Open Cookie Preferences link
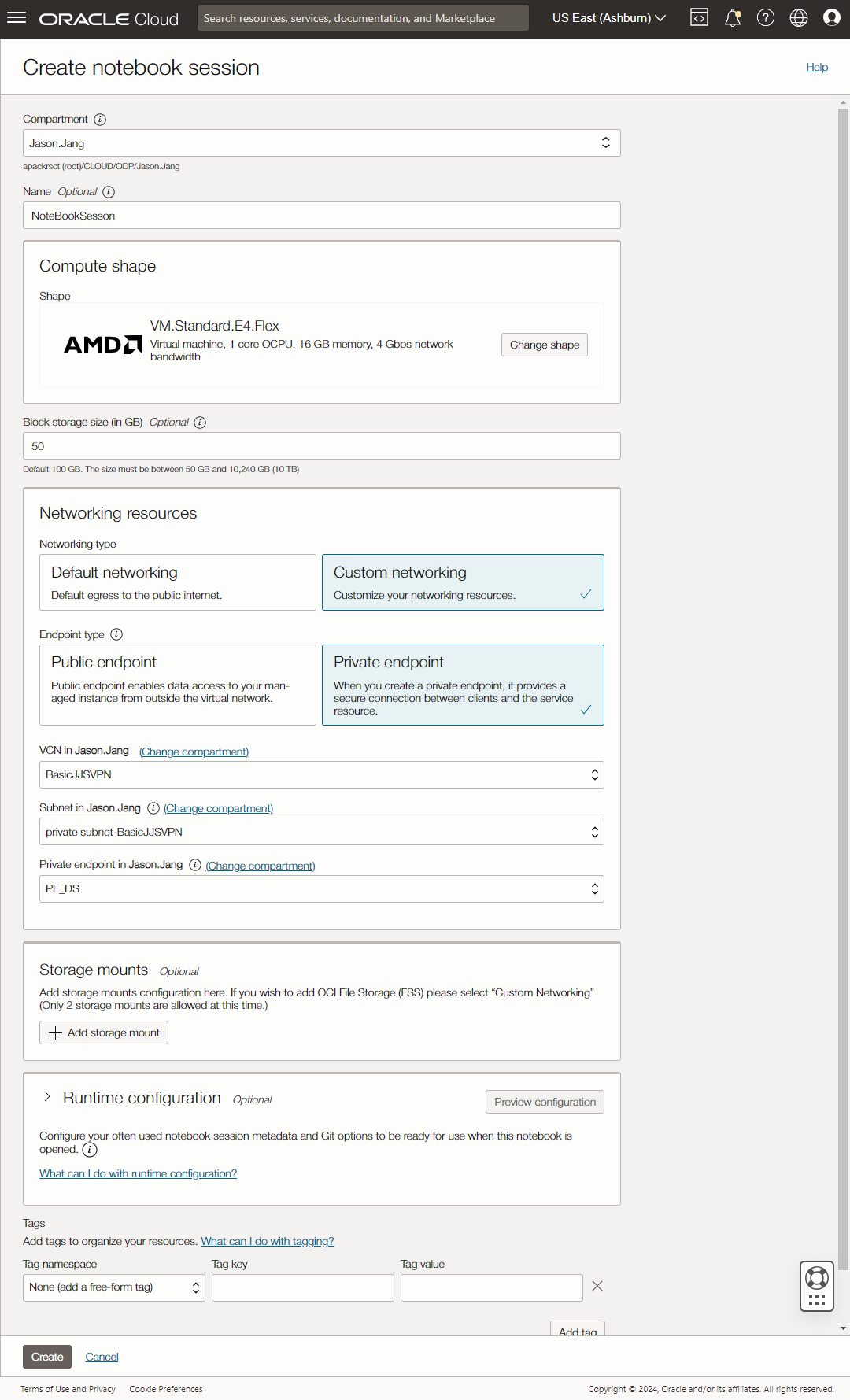The height and width of the screenshot is (1400, 850). click(166, 1389)
